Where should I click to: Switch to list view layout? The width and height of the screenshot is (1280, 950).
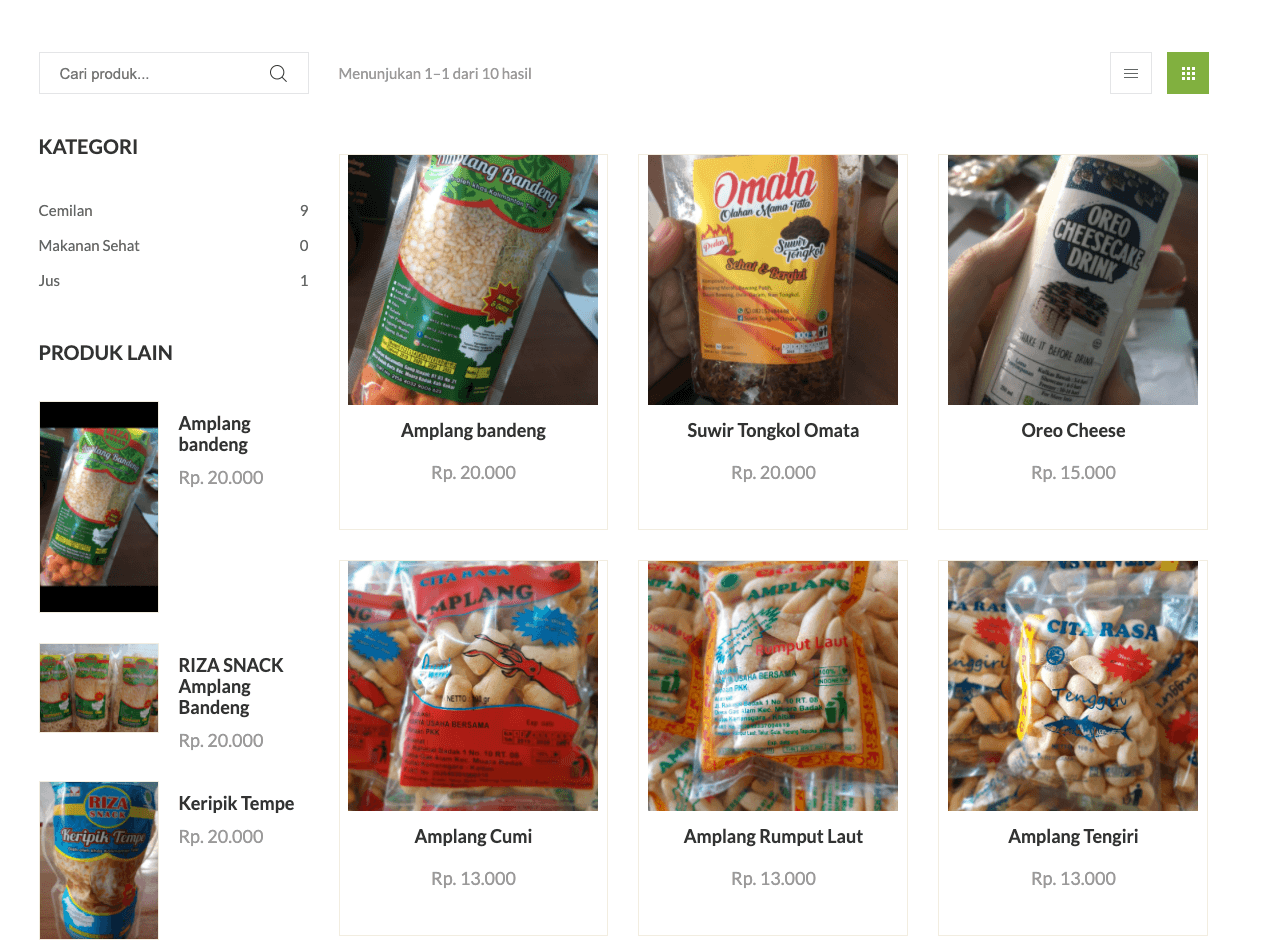1131,73
